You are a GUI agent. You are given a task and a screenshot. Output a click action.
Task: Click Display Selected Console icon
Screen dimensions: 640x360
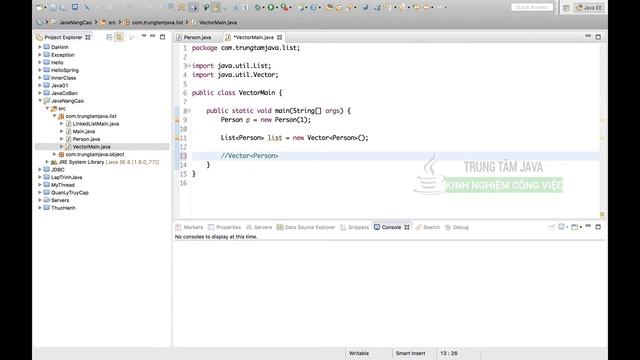tap(562, 227)
